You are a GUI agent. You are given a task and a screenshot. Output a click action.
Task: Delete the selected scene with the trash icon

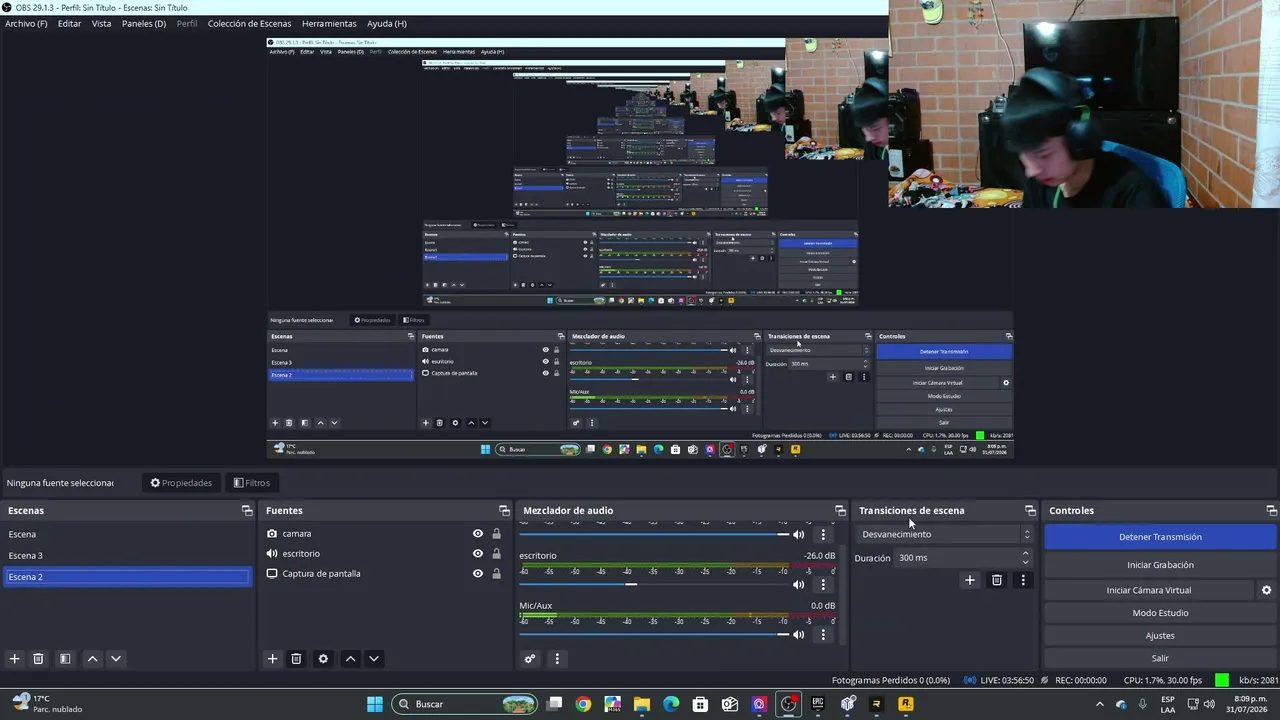click(38, 659)
